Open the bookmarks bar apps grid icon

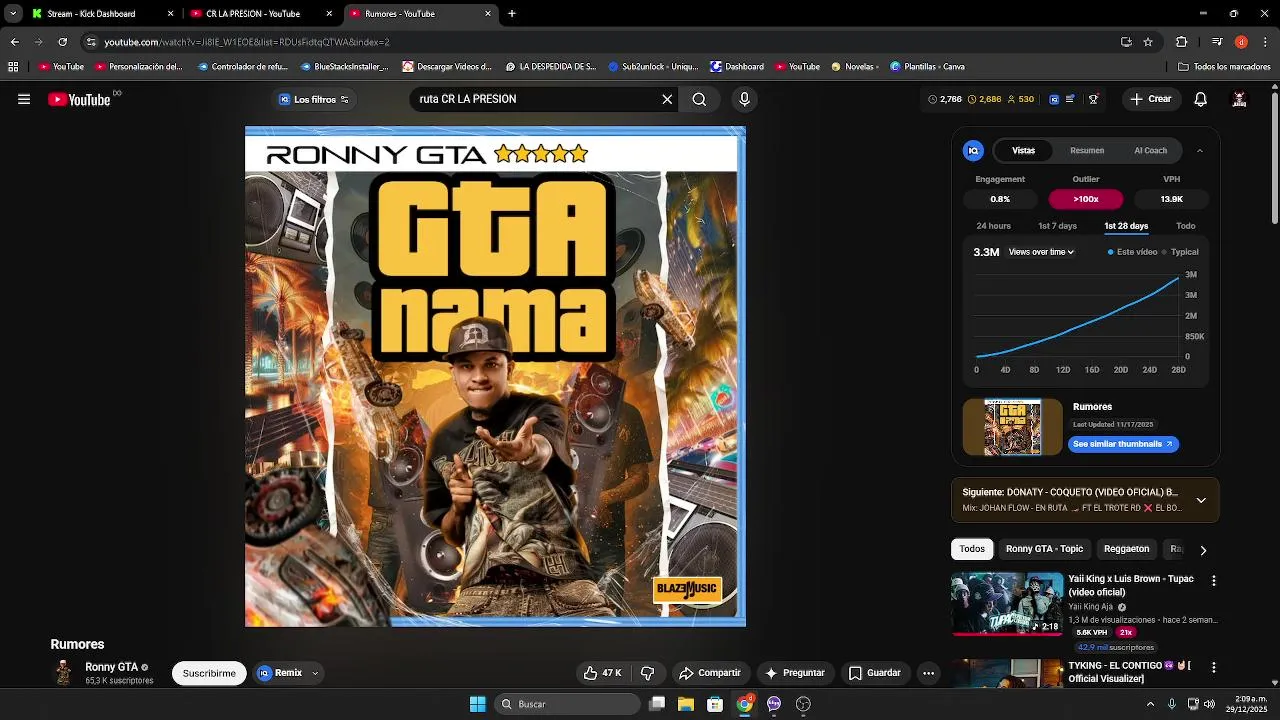(x=13, y=67)
